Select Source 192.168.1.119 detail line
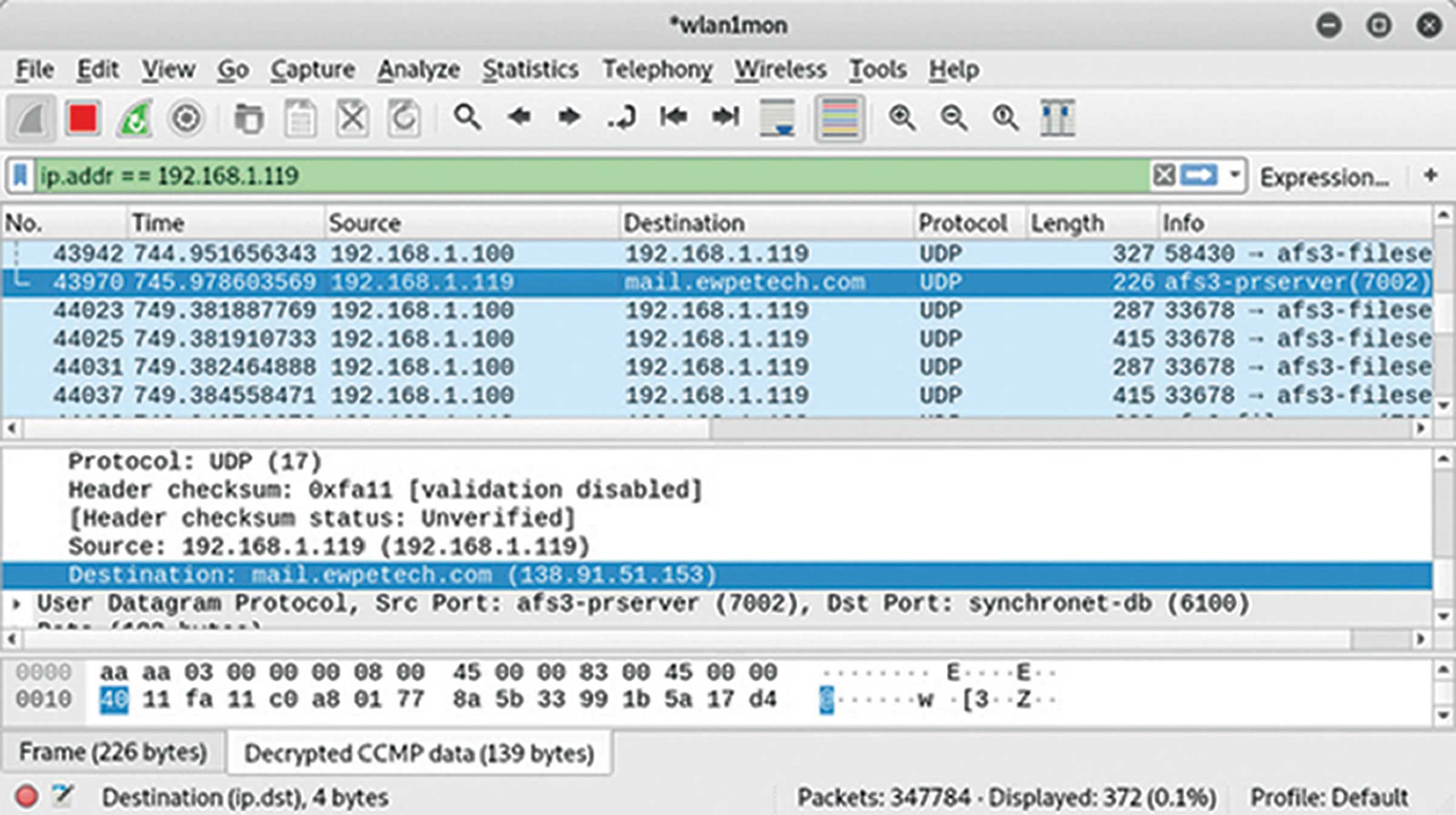 329,547
